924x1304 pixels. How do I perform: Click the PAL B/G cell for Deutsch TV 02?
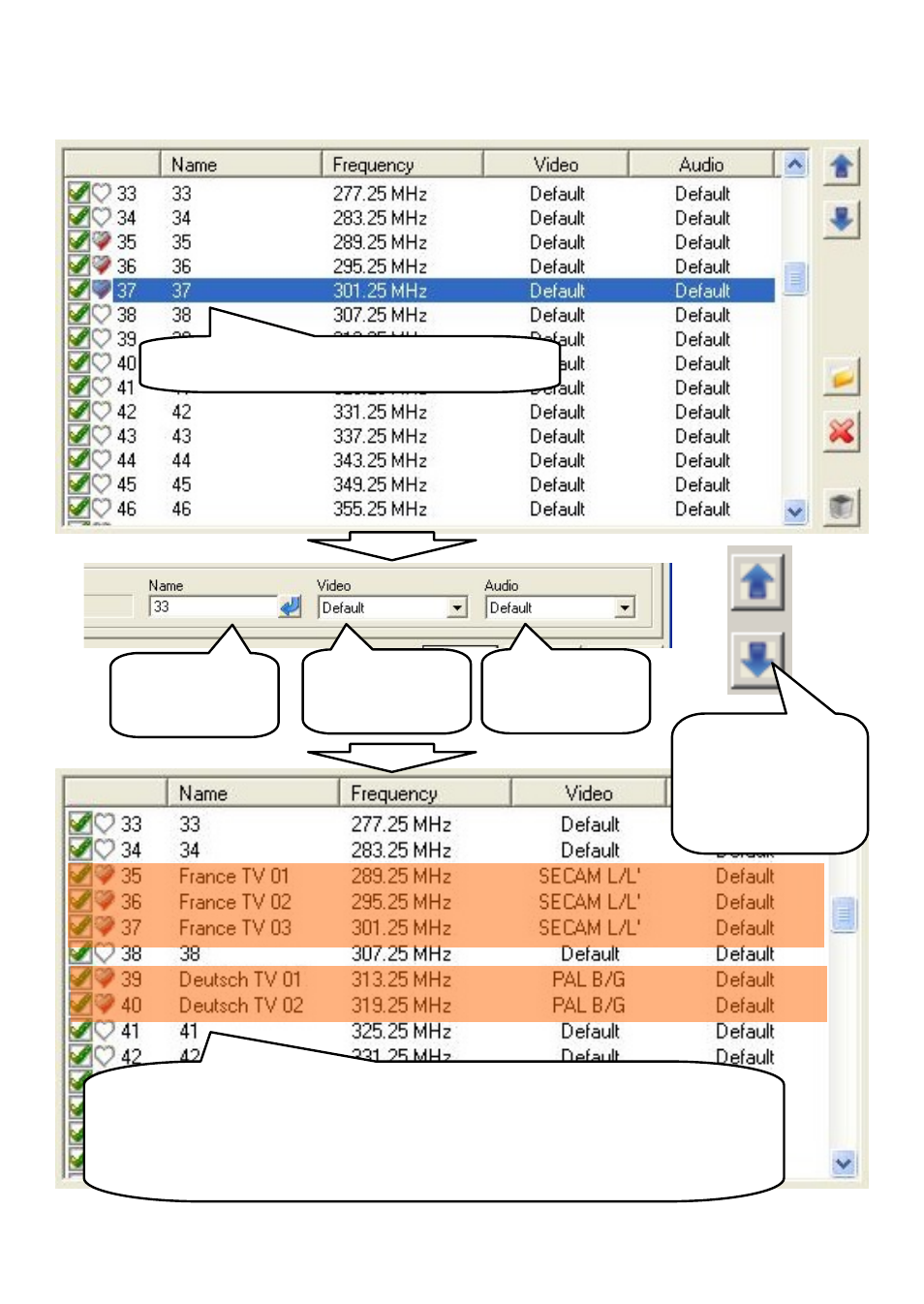coord(589,1006)
